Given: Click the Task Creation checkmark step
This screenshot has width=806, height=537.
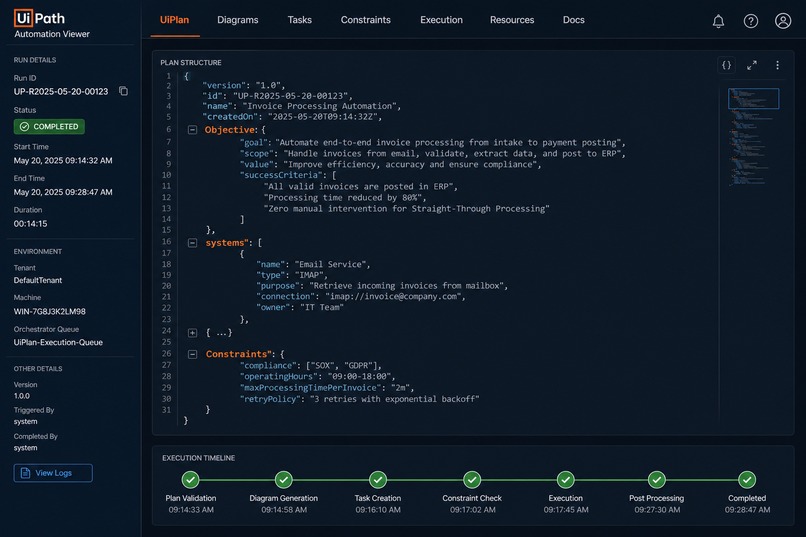Looking at the screenshot, I should point(378,479).
